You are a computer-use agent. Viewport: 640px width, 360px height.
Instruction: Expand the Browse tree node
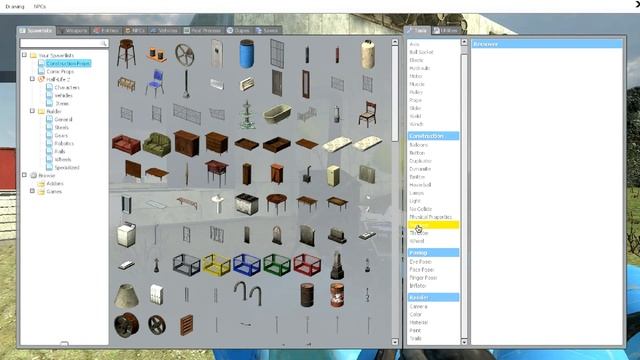[24, 175]
